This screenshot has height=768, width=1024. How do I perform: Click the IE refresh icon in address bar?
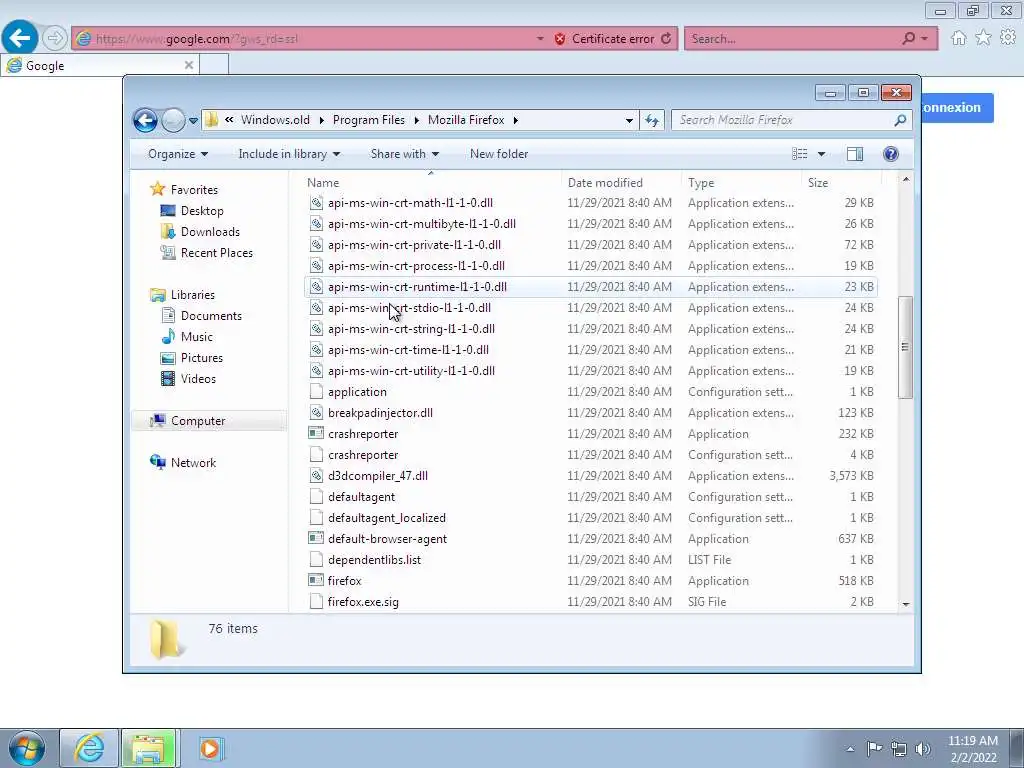click(666, 39)
